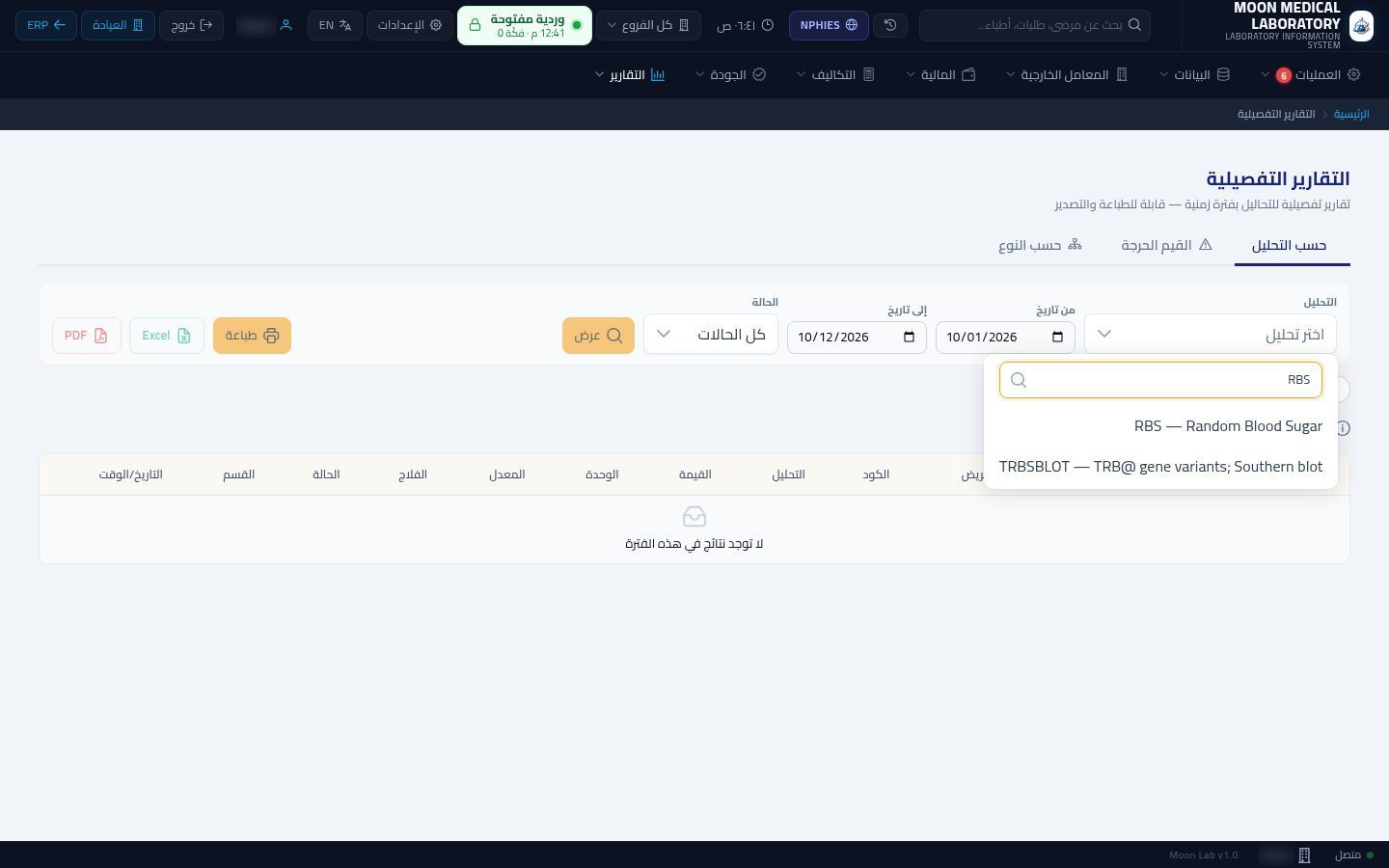
Task: Expand the المالية finance menu
Action: pos(940,74)
